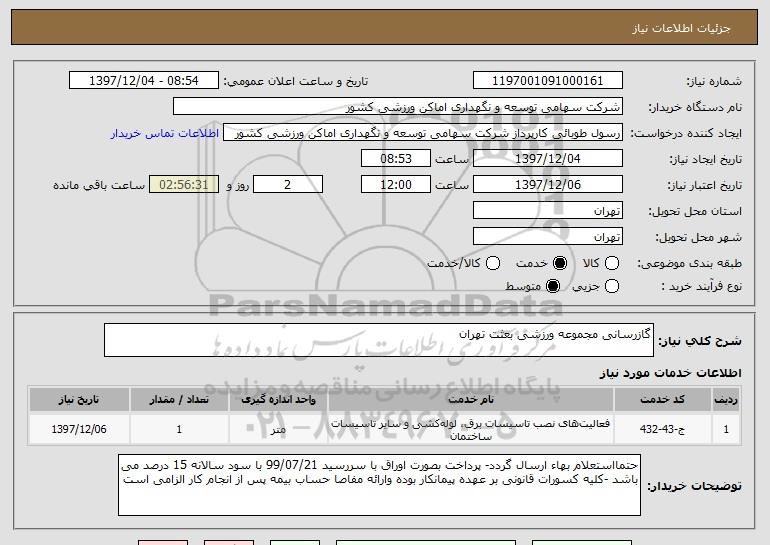Viewport: 770px width, 545px height.
Task: Click the remaining days field showing 2
Action: coord(288,185)
